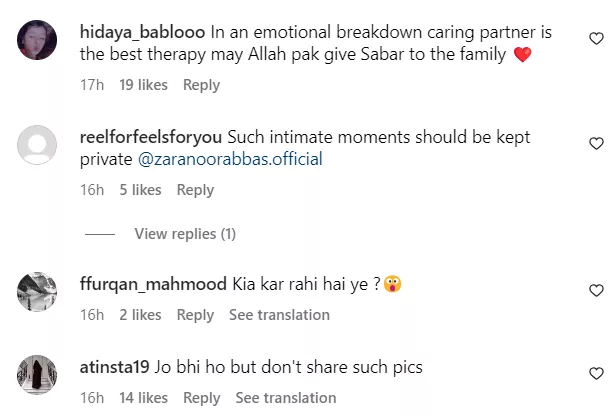Like reelforfeelsforyou's comment with the heart icon
615x416 pixels.
(597, 143)
